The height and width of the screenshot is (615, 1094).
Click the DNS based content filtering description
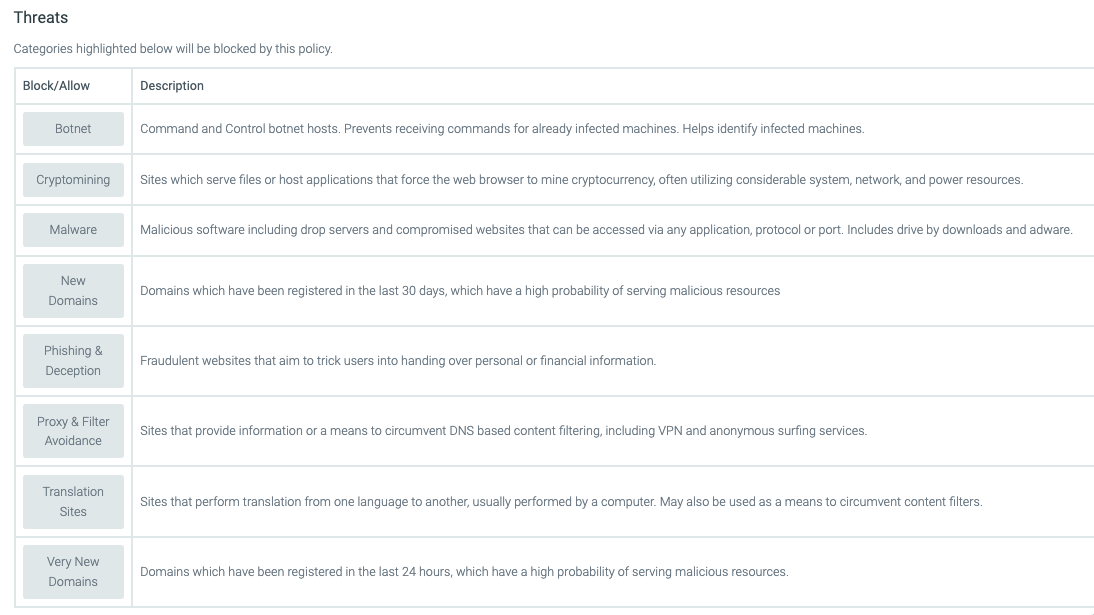coord(504,431)
